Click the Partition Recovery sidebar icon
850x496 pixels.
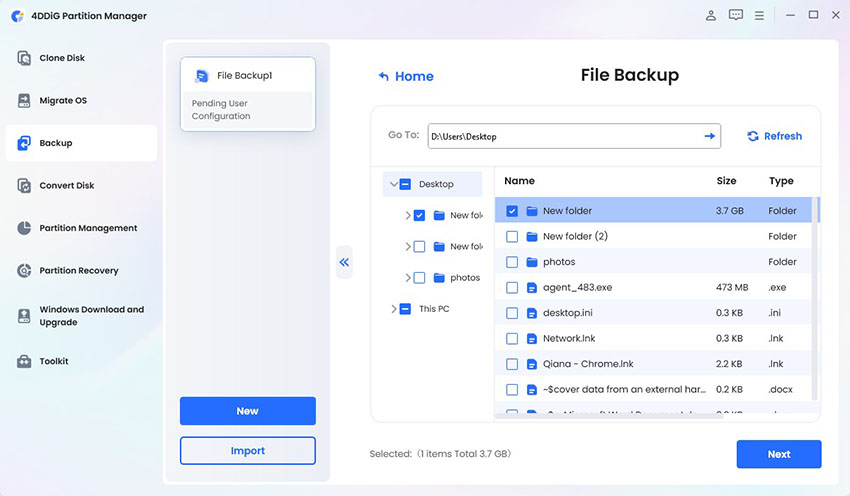(24, 271)
